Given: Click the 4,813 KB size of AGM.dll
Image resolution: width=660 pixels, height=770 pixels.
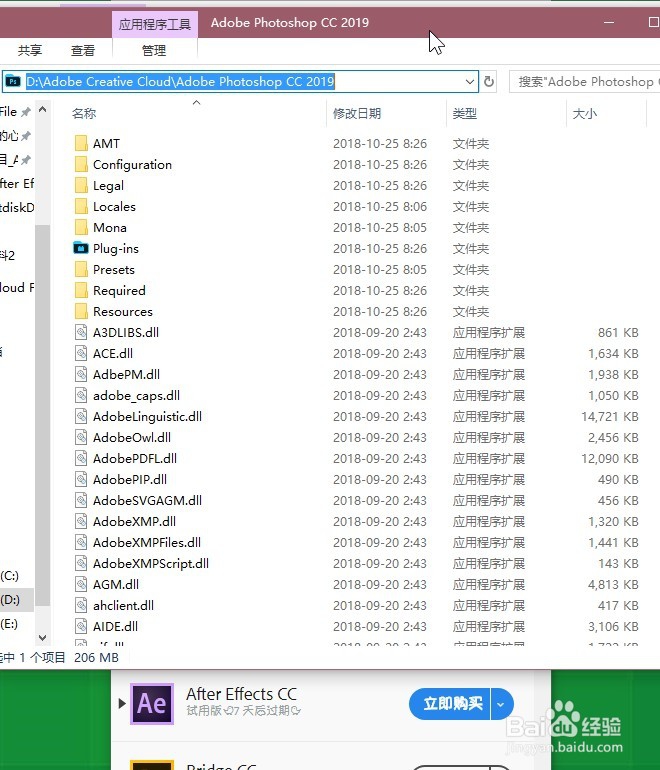Looking at the screenshot, I should (613, 584).
